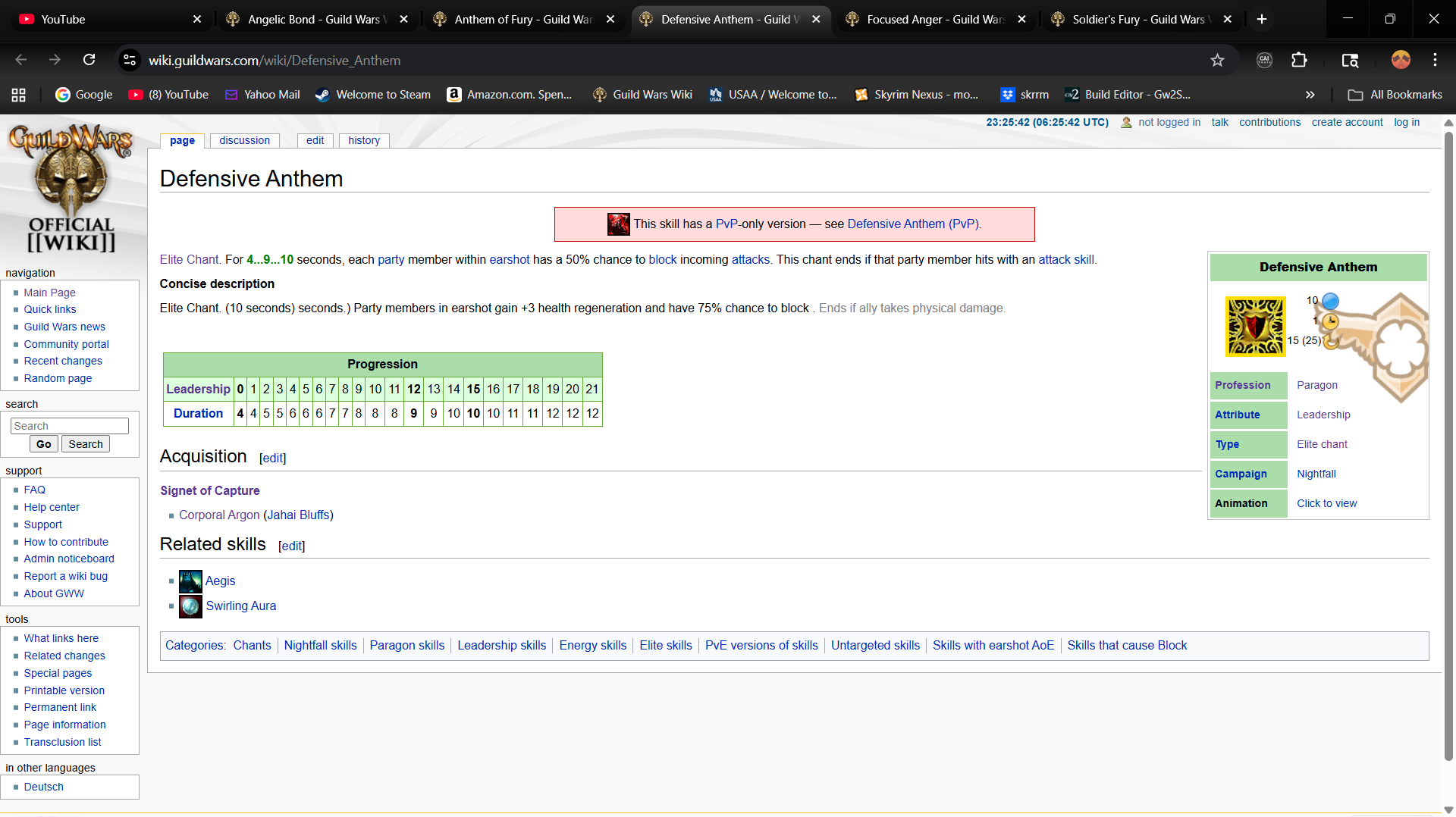Click the 'Click to view' animation link
The width and height of the screenshot is (1456, 817).
[x=1326, y=503]
